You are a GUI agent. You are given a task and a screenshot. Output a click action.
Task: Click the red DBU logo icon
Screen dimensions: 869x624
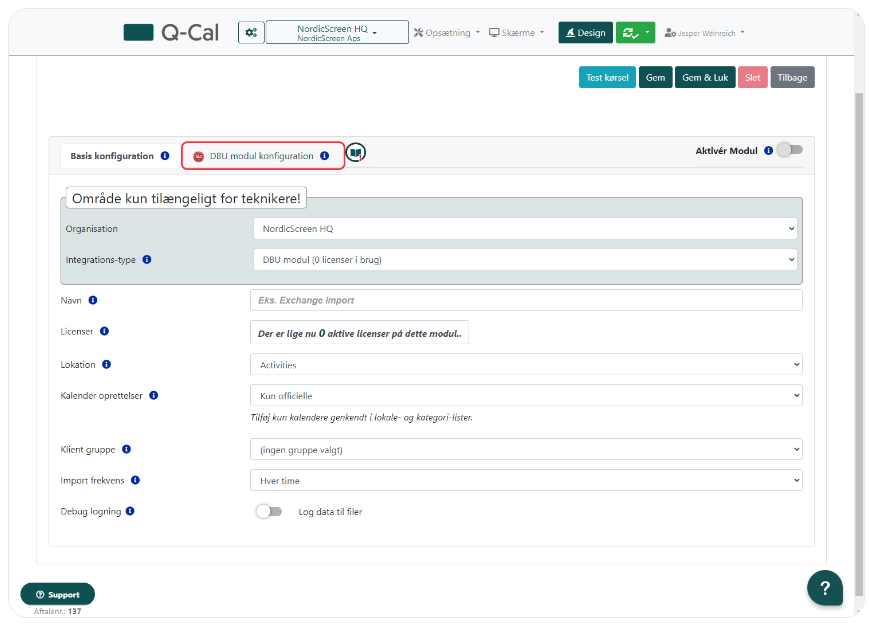click(198, 156)
